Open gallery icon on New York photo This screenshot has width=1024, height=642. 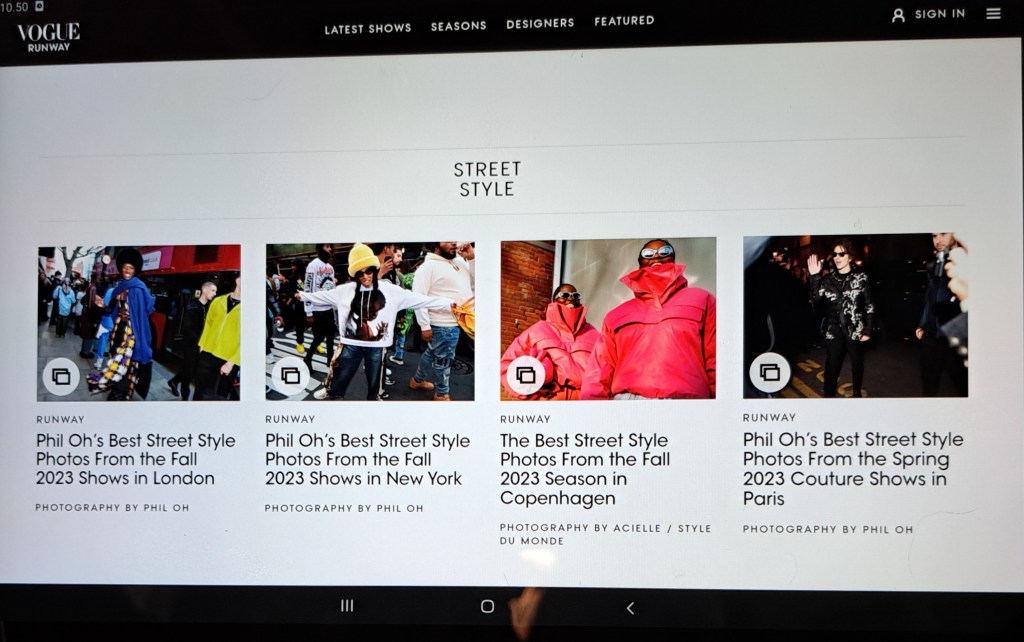coord(290,376)
